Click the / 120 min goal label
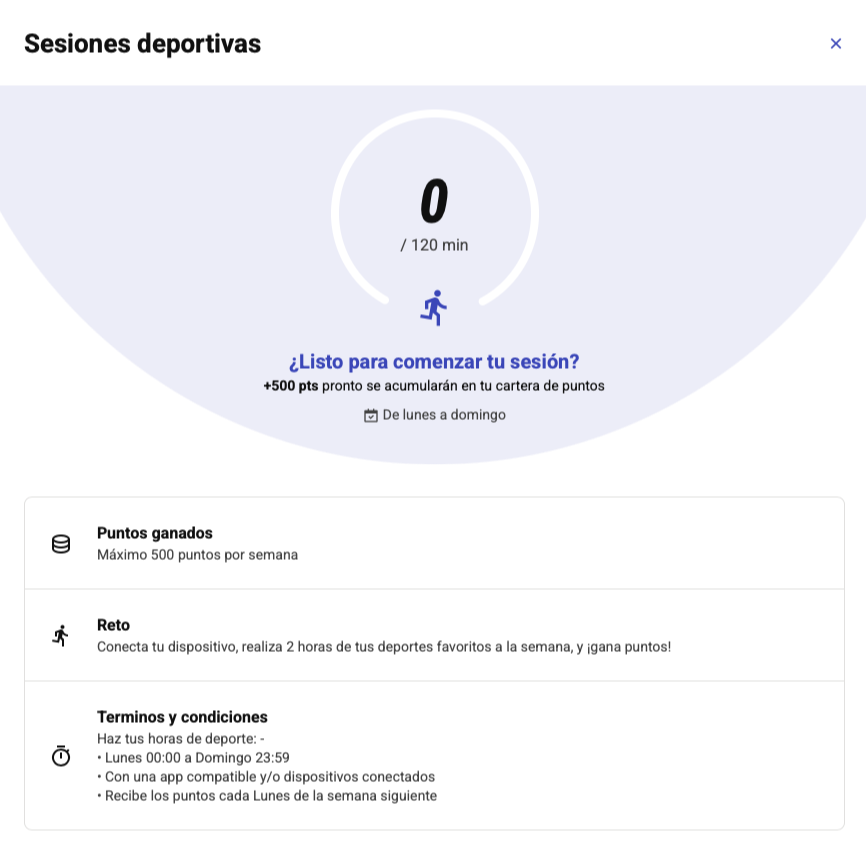The width and height of the screenshot is (866, 864). [x=434, y=245]
